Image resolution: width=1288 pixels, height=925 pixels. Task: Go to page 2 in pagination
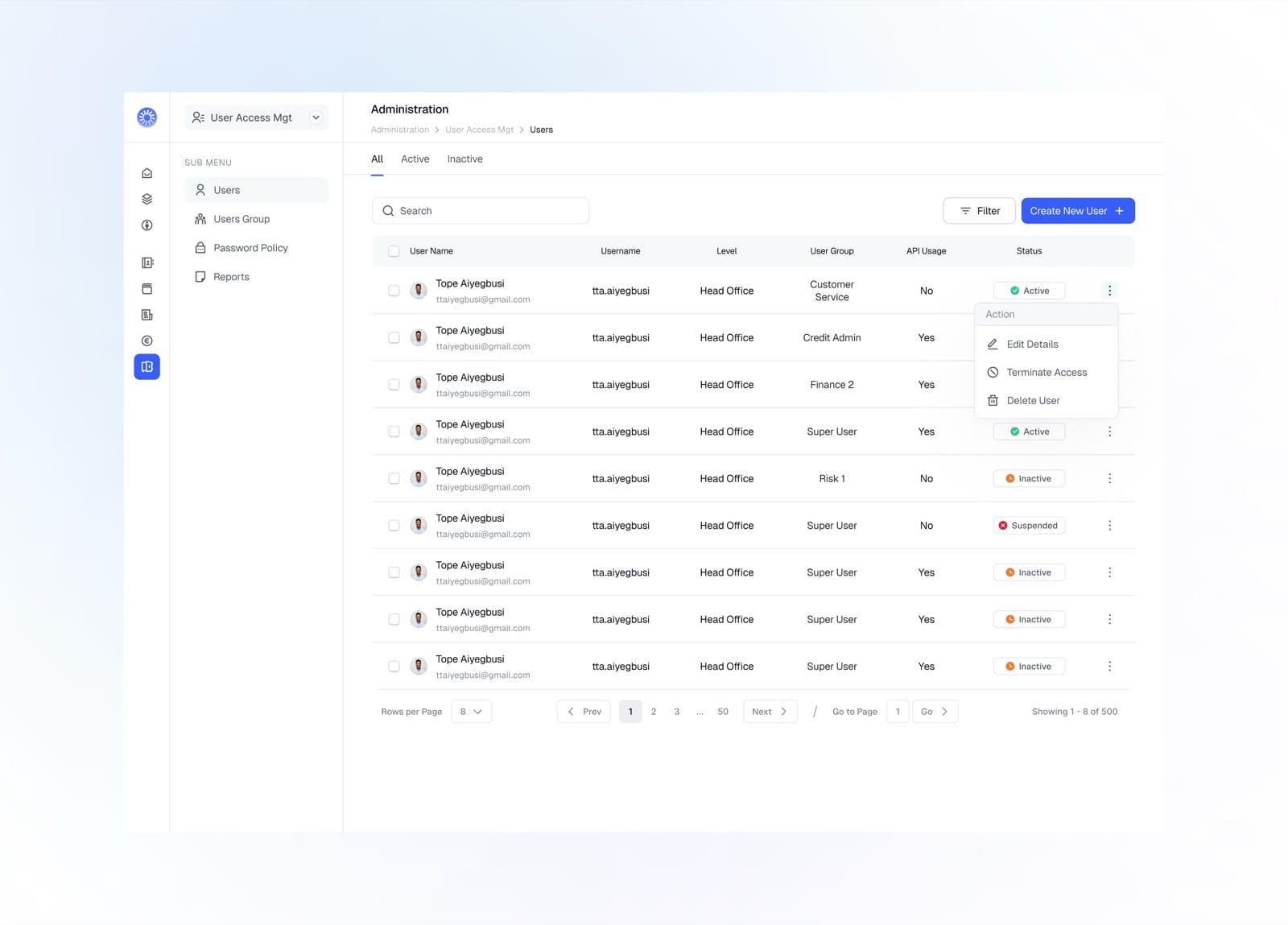tap(654, 712)
